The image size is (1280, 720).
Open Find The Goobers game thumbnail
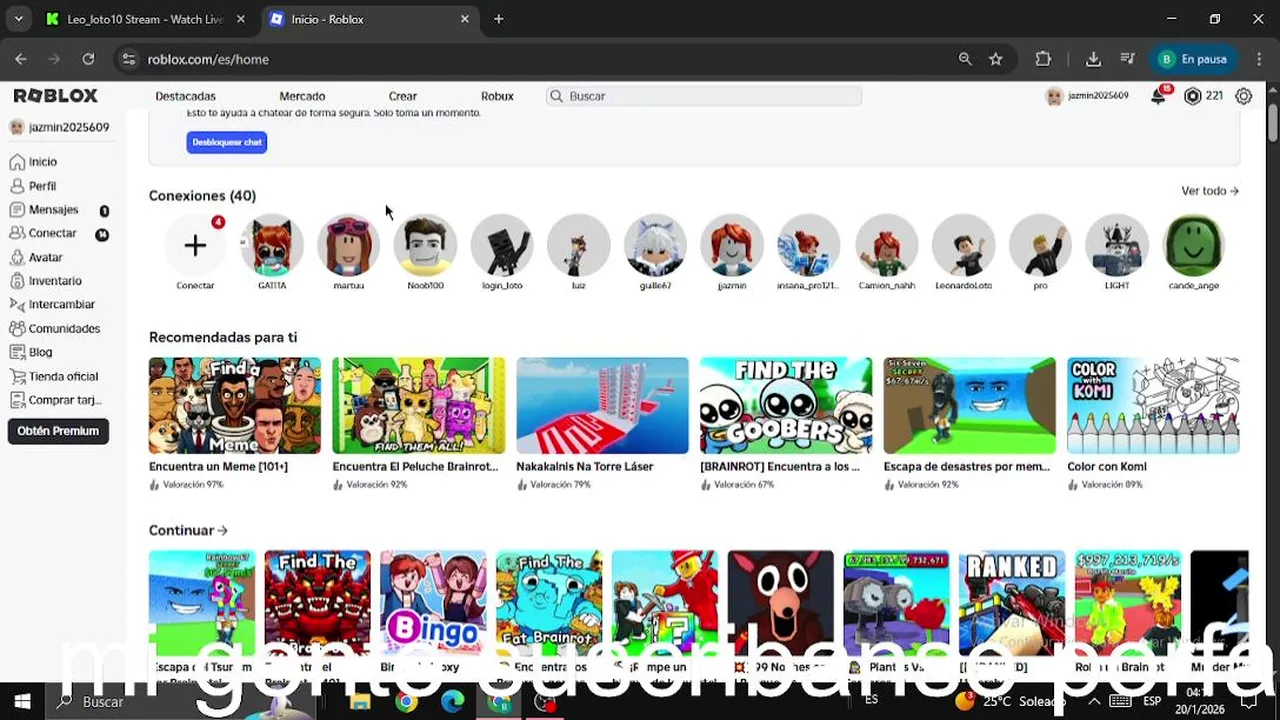click(786, 405)
